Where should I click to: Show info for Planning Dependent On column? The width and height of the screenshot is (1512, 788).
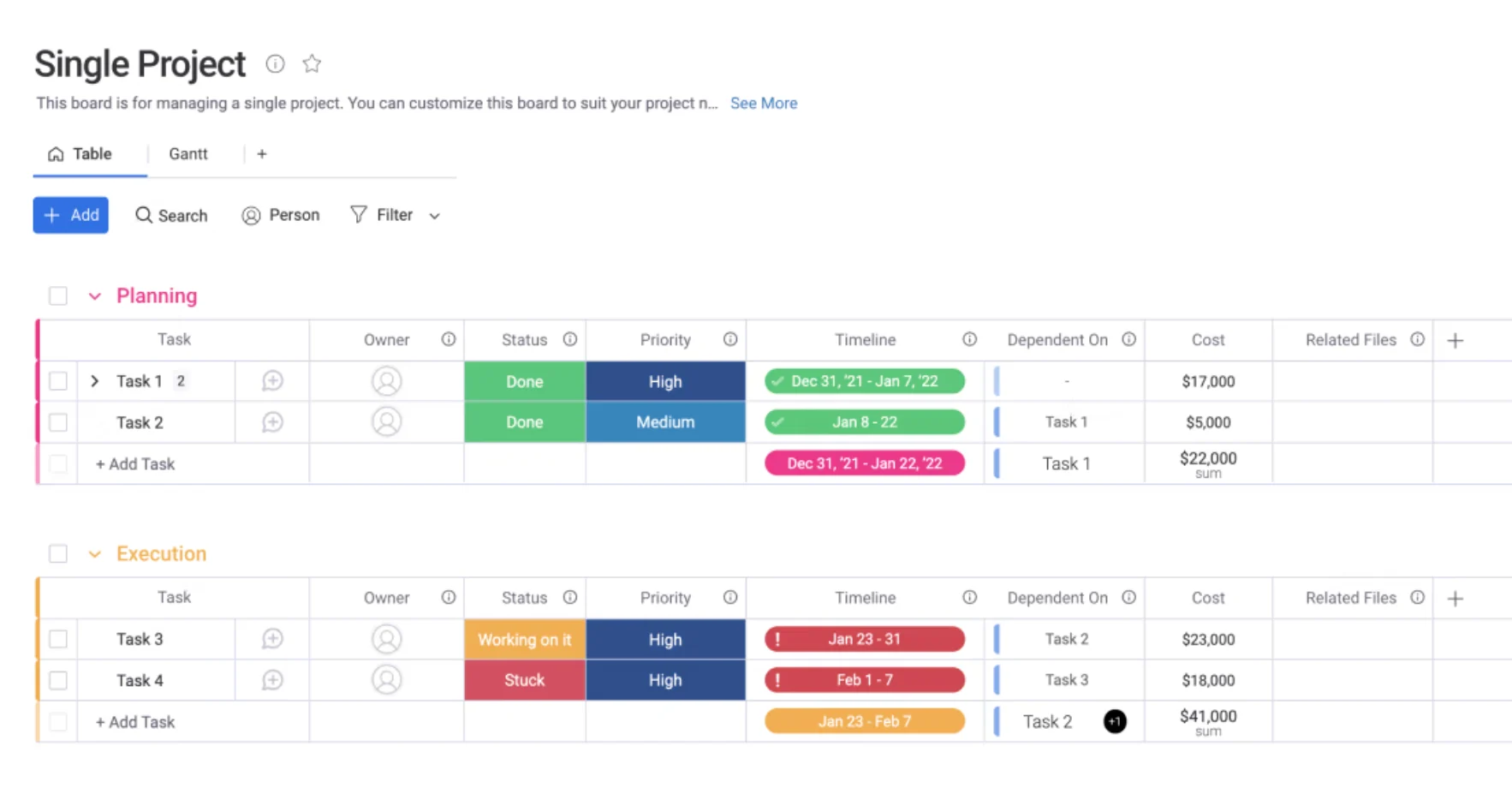pos(1128,339)
